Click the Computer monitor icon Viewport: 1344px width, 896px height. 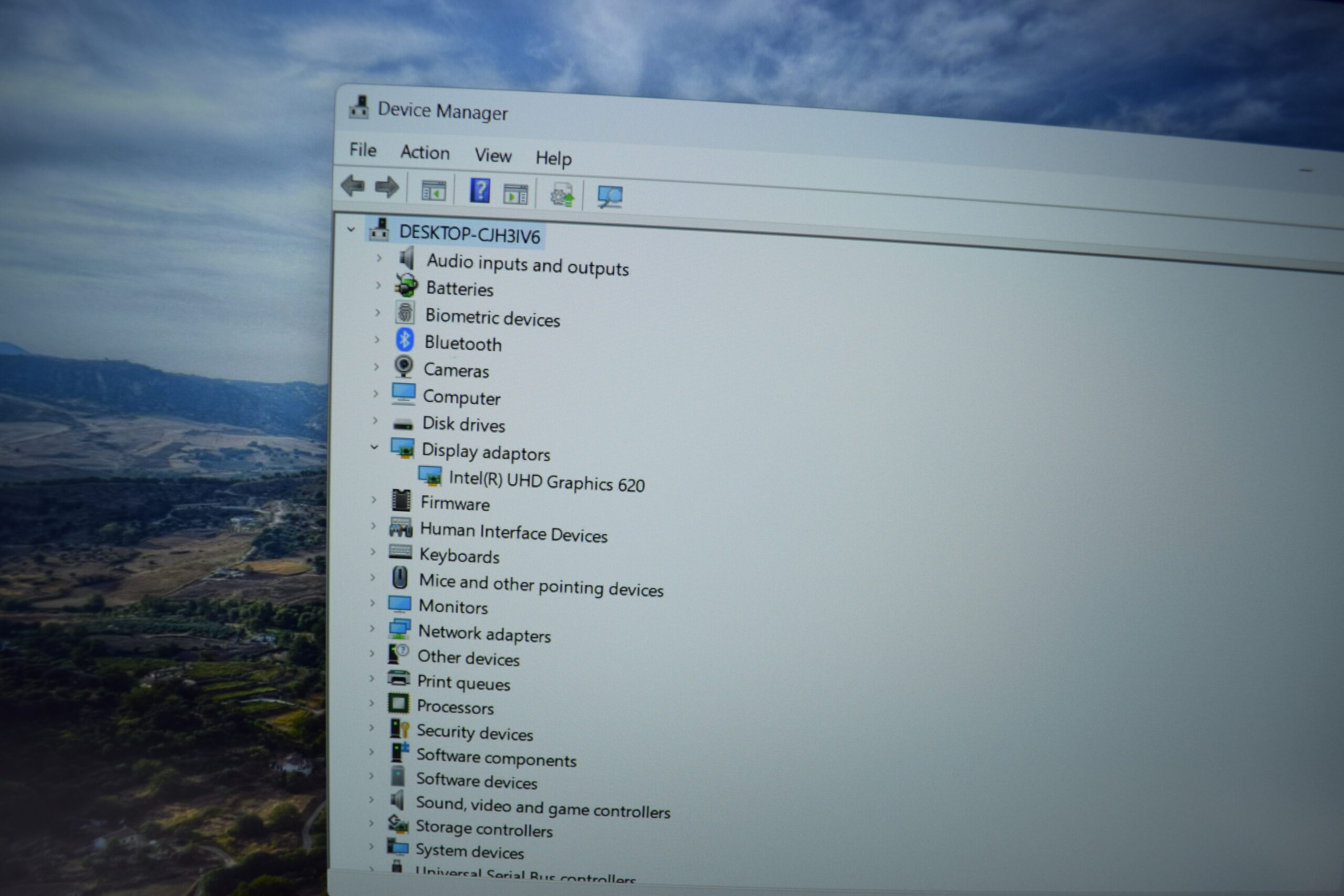[x=403, y=394]
